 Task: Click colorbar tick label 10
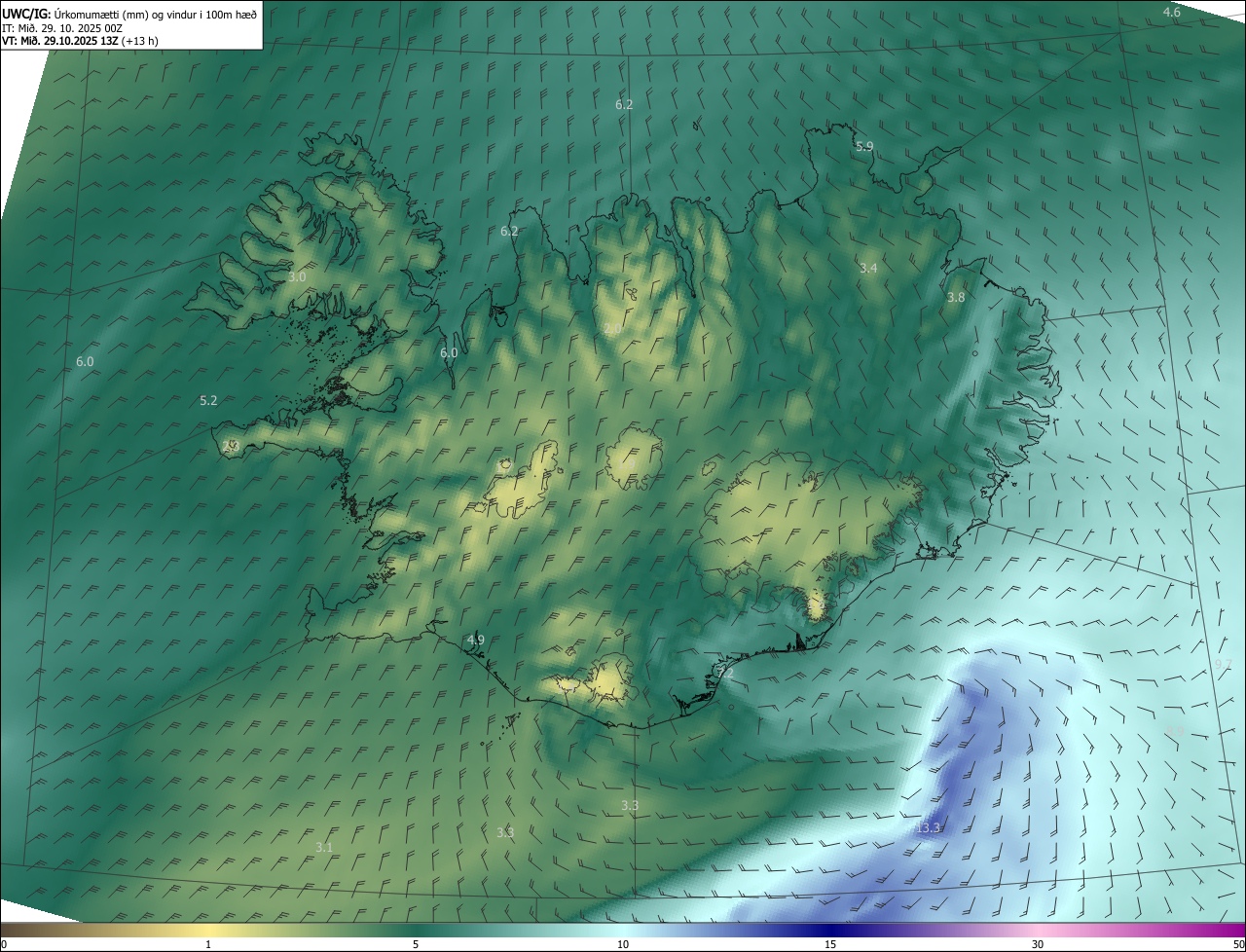pyautogui.click(x=623, y=945)
